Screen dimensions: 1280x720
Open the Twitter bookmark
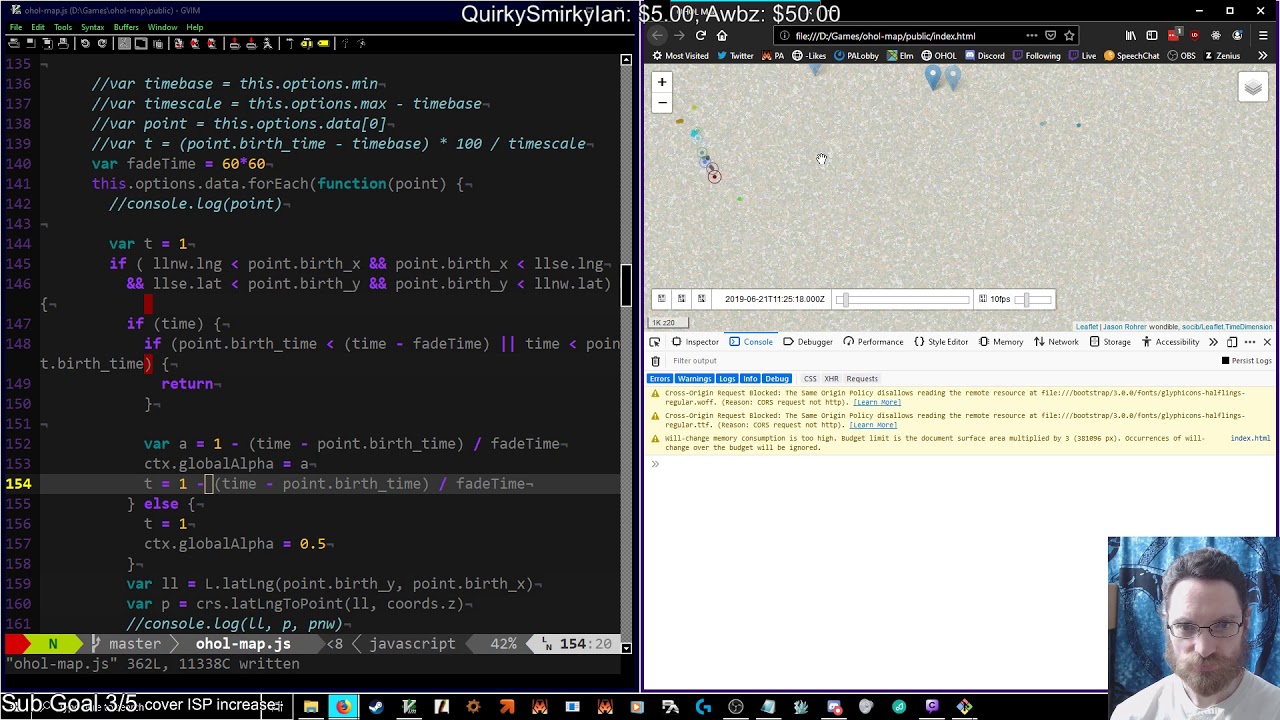pyautogui.click(x=735, y=56)
